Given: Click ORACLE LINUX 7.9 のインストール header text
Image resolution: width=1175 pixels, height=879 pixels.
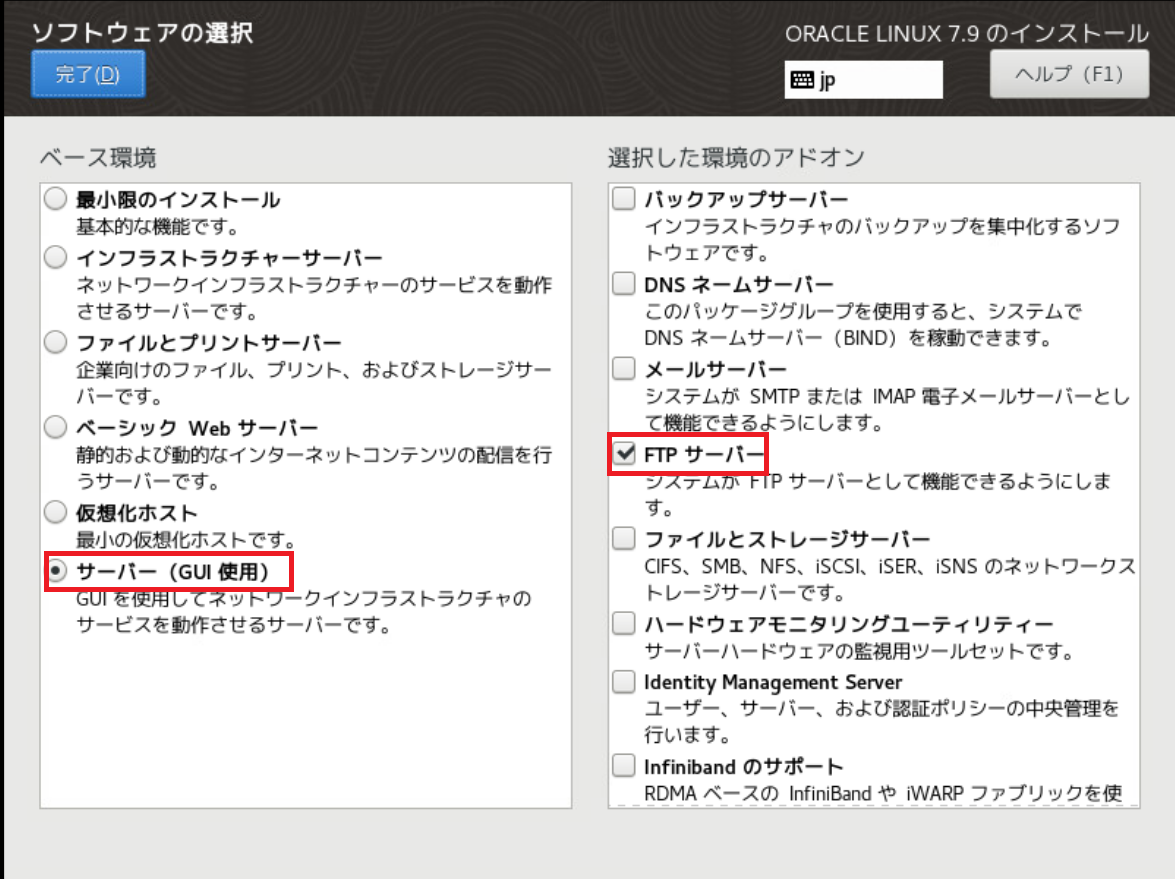Looking at the screenshot, I should pyautogui.click(x=967, y=34).
